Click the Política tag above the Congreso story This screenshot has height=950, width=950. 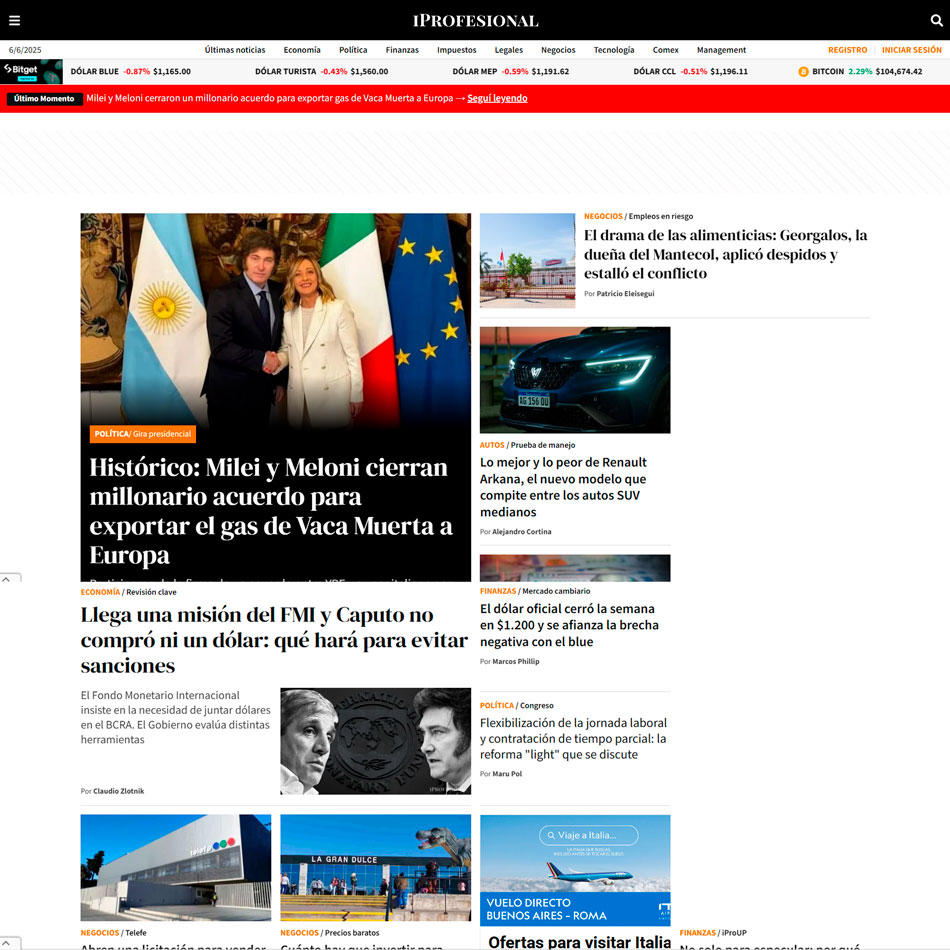tap(497, 705)
